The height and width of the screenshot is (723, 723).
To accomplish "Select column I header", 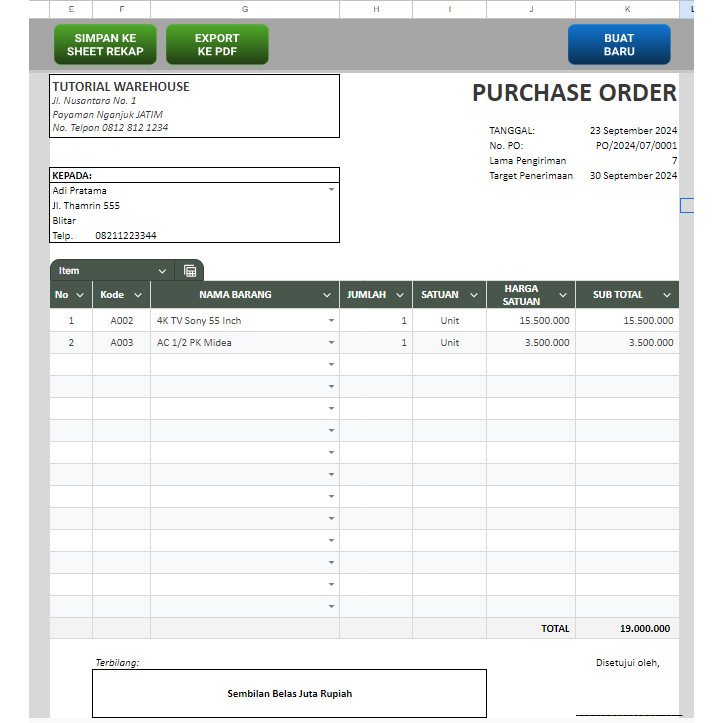I will pos(450,9).
